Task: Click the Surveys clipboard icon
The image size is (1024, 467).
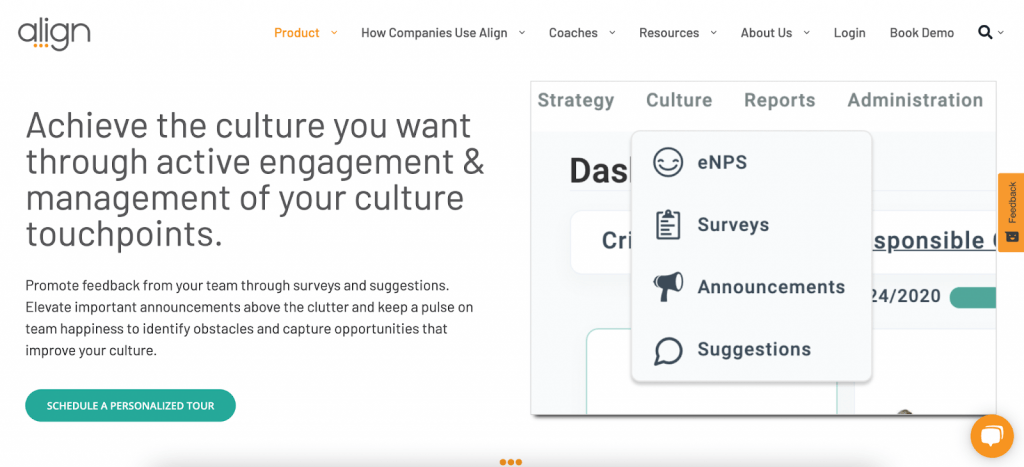Action: click(x=667, y=225)
